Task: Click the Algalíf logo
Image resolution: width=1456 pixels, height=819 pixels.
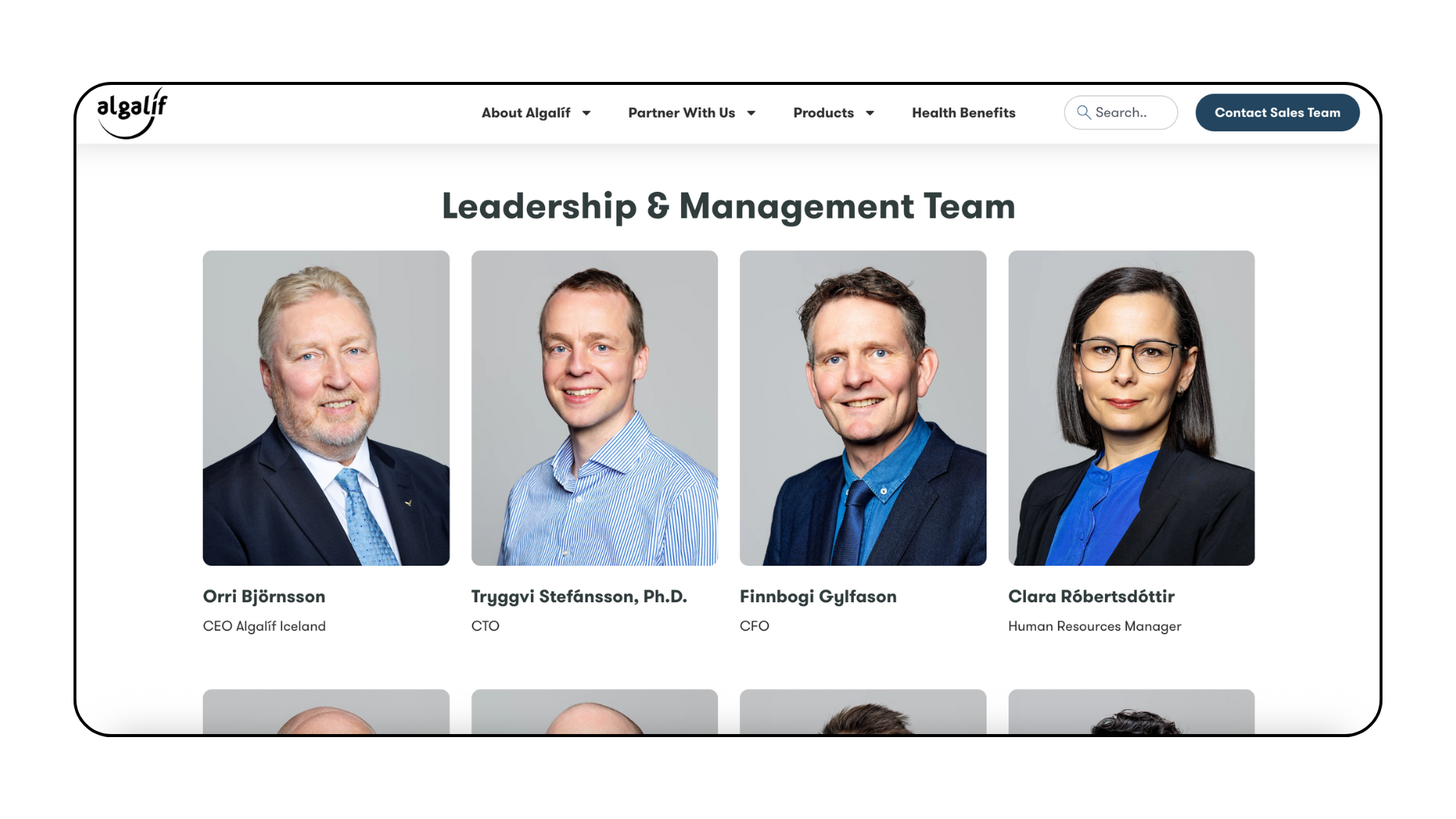Action: click(132, 113)
